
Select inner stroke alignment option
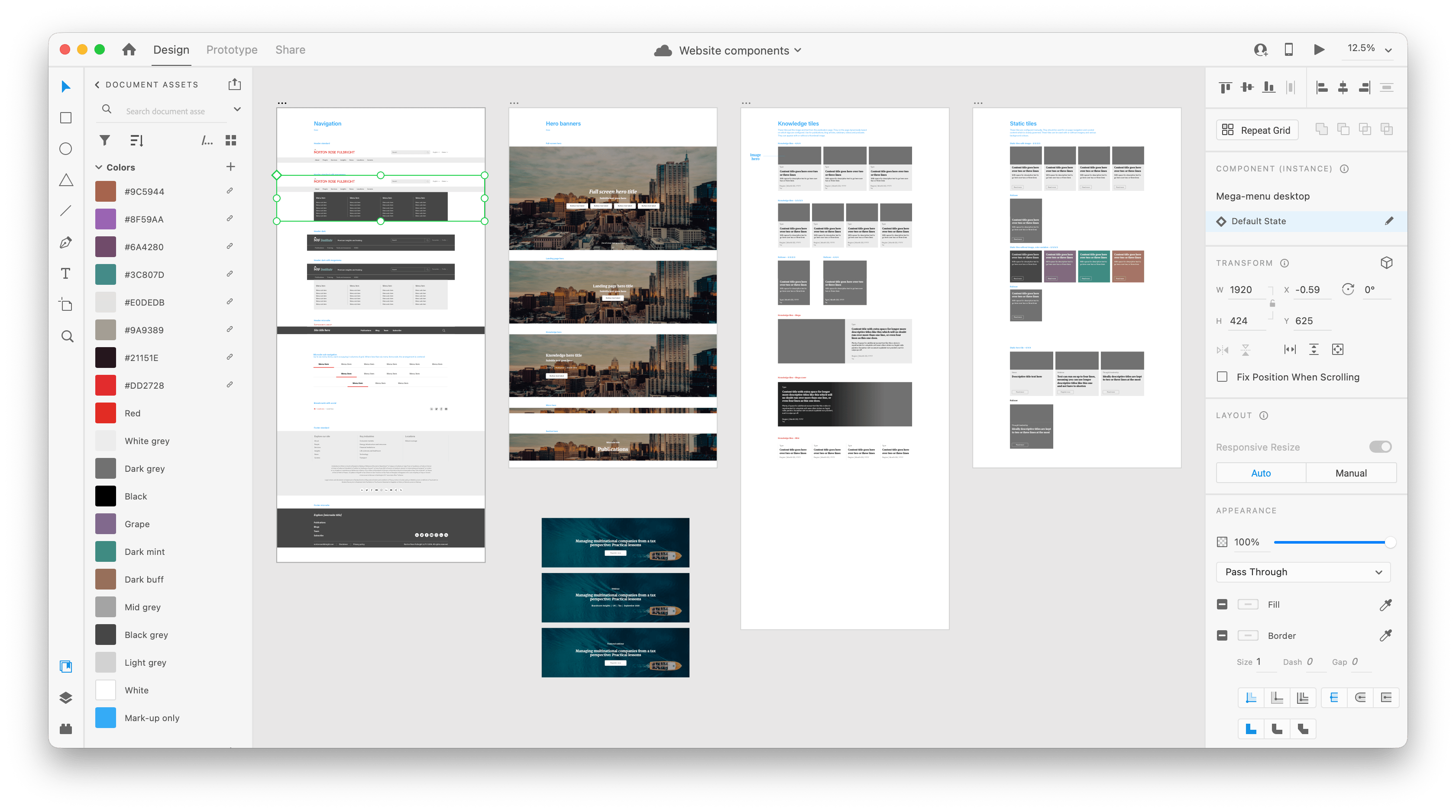tap(1252, 698)
